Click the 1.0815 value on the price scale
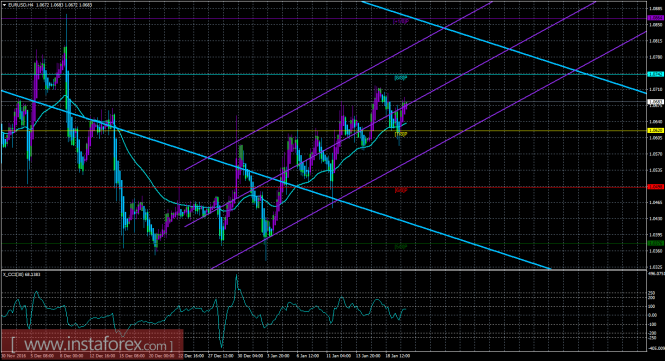The width and height of the screenshot is (665, 361). click(x=655, y=41)
